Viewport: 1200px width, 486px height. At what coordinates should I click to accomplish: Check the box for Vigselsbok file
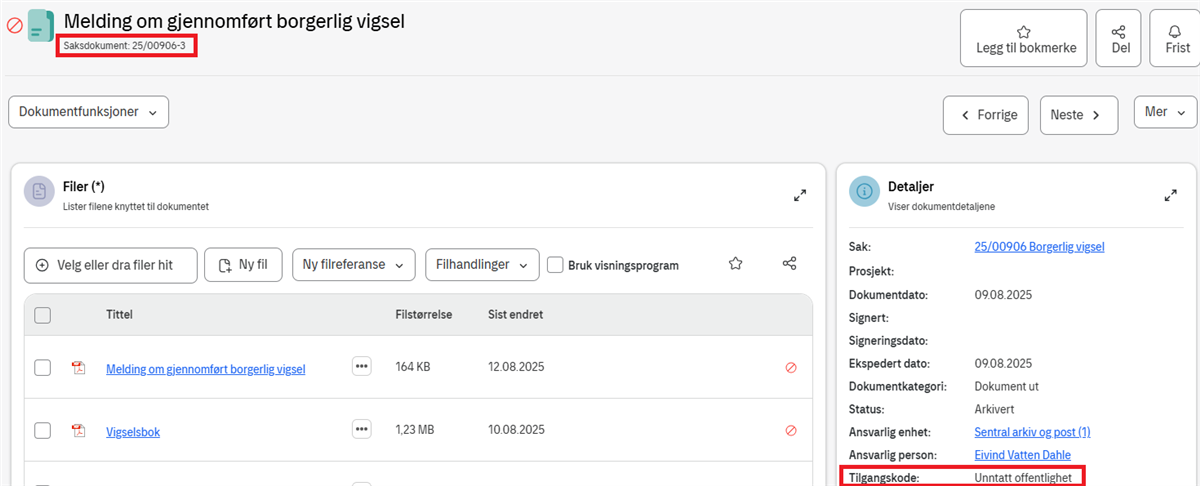click(43, 431)
